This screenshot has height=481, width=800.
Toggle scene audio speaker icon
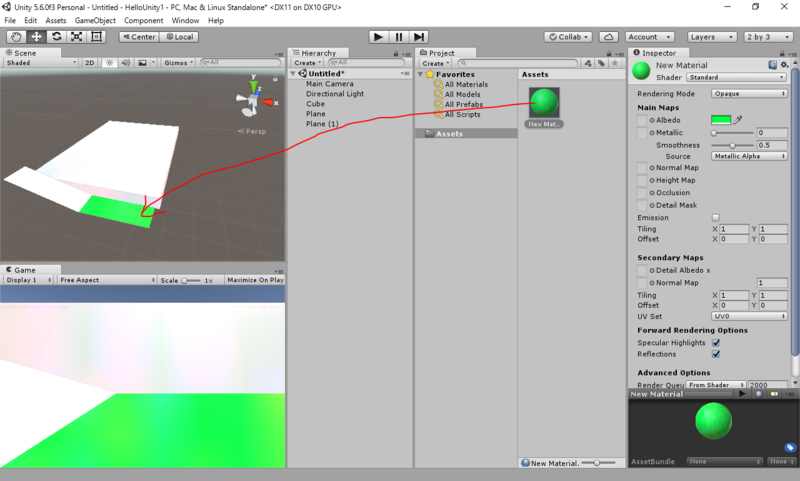coord(126,63)
